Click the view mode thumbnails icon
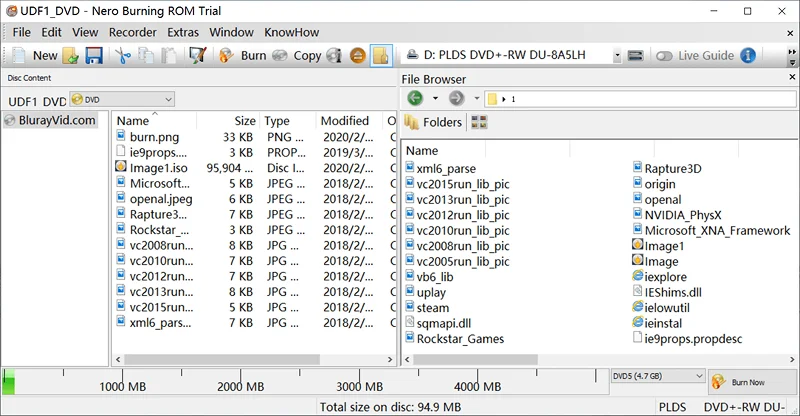 479,122
